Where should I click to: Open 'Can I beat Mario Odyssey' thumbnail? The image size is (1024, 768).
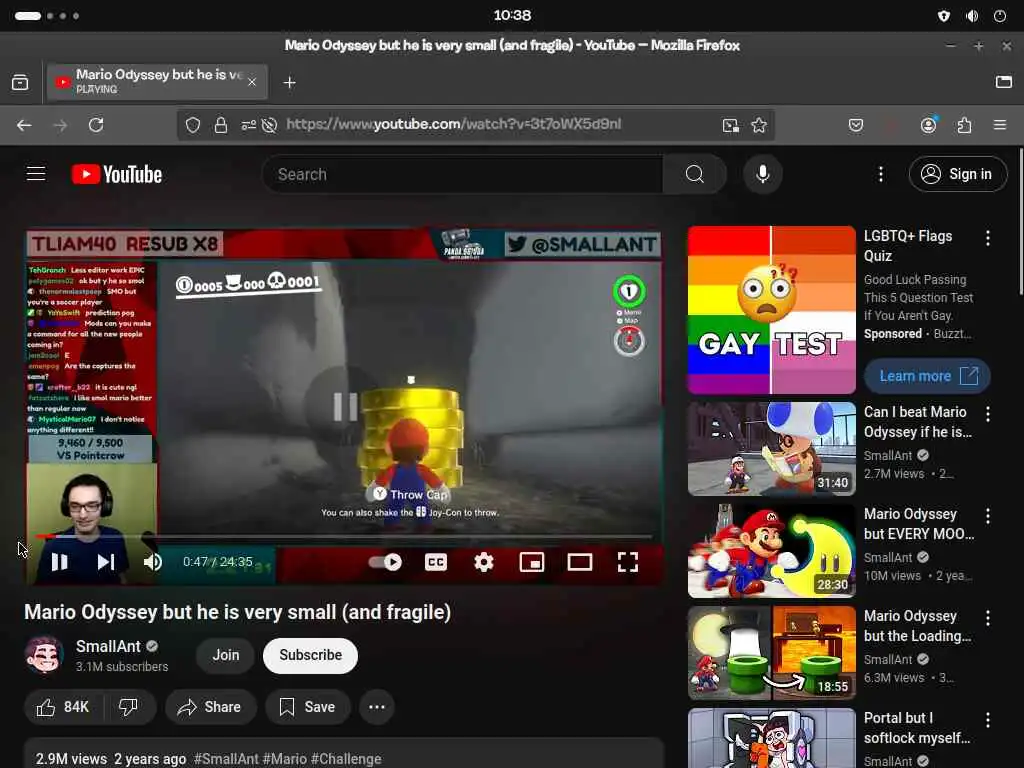771,449
